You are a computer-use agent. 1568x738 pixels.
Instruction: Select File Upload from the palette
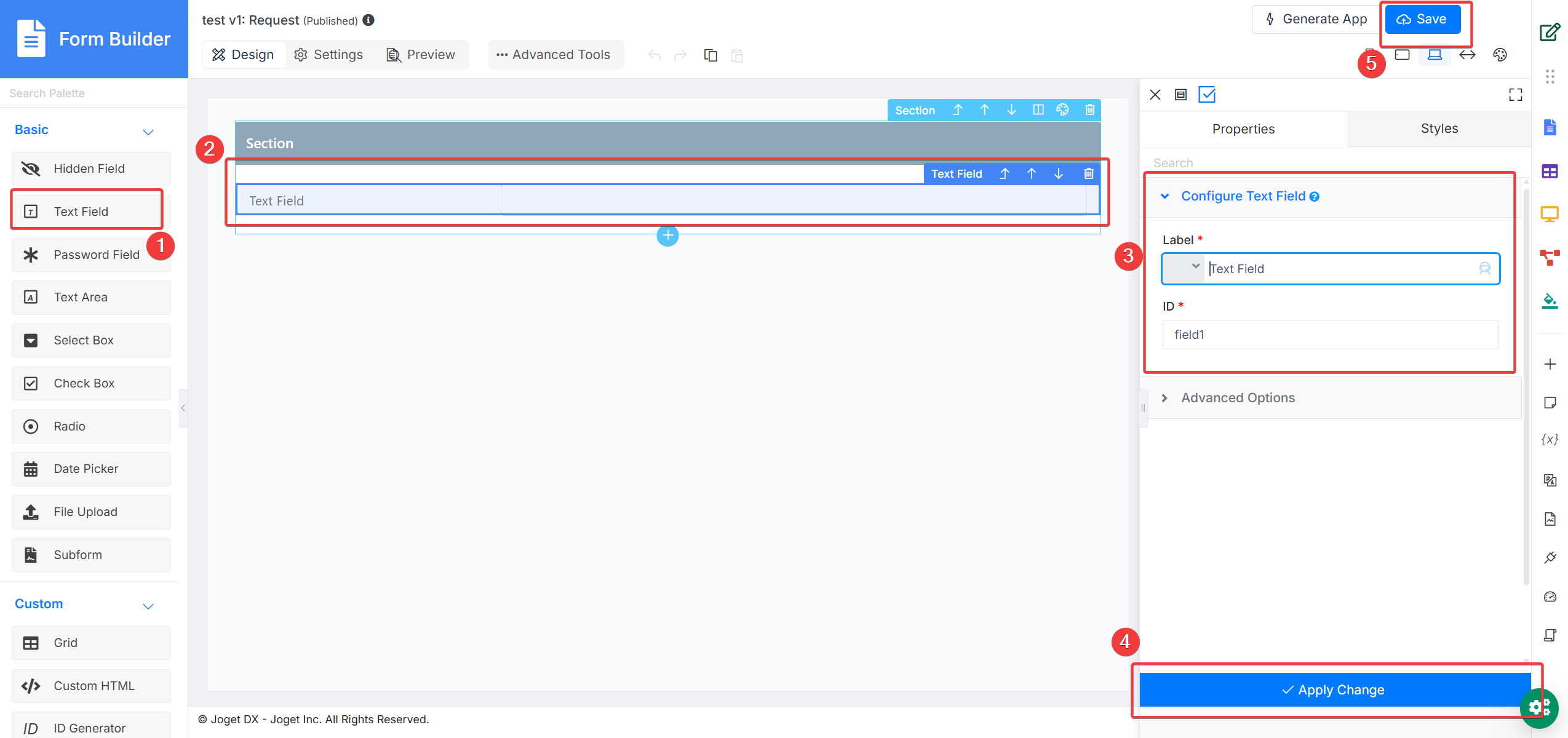tap(91, 512)
